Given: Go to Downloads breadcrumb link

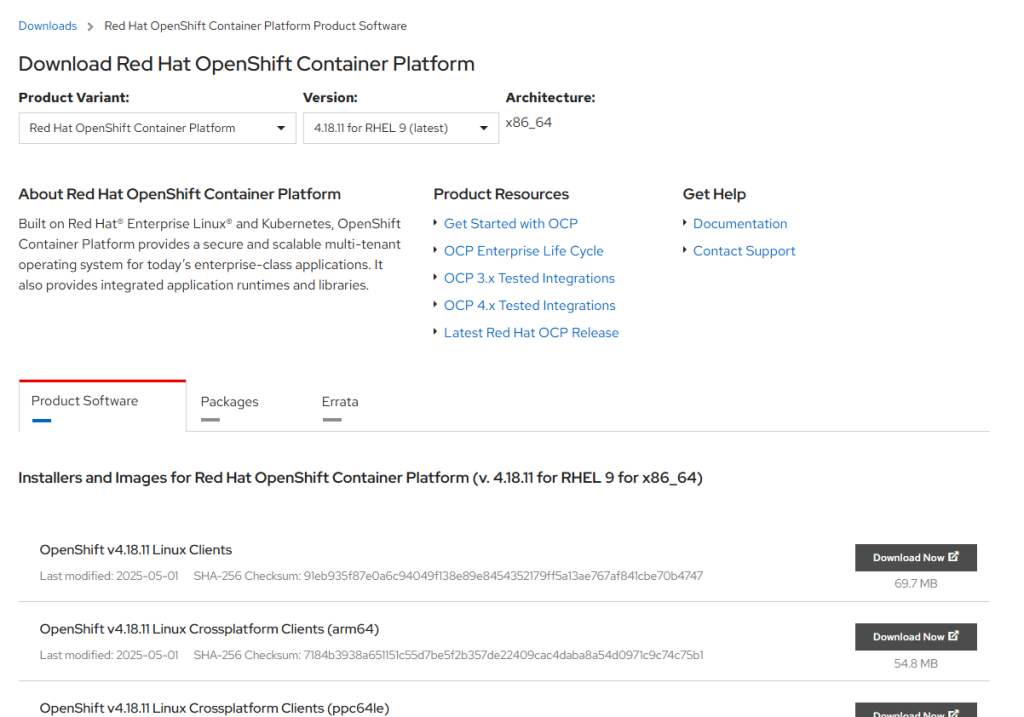Looking at the screenshot, I should click(x=48, y=26).
